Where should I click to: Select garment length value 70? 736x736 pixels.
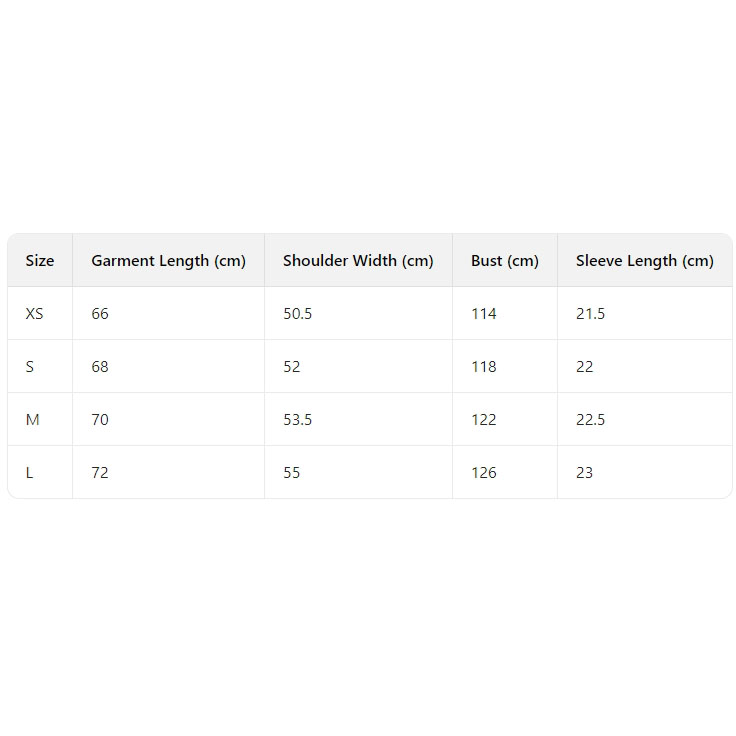coord(100,420)
